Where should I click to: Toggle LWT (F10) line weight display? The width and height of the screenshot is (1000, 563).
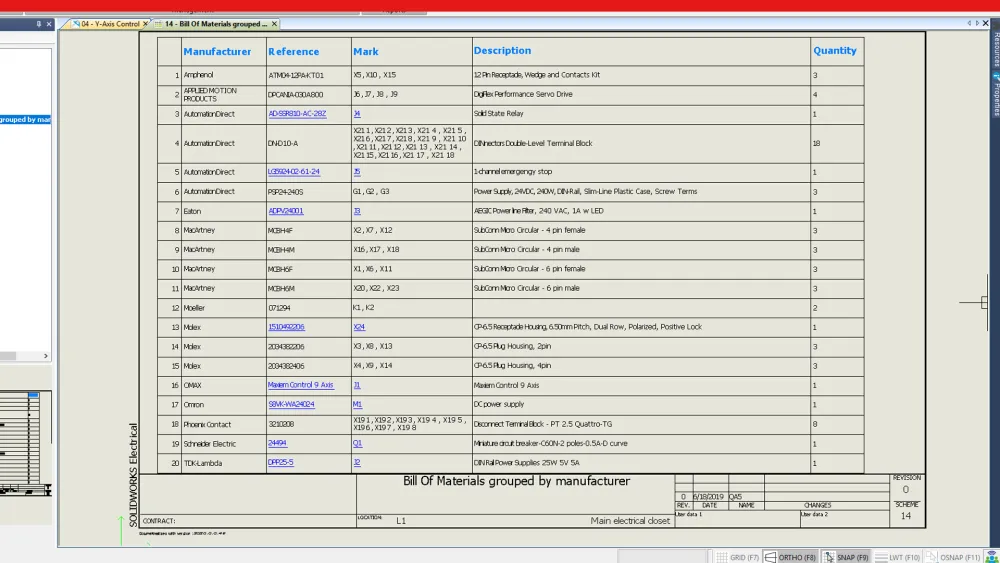(x=897, y=557)
